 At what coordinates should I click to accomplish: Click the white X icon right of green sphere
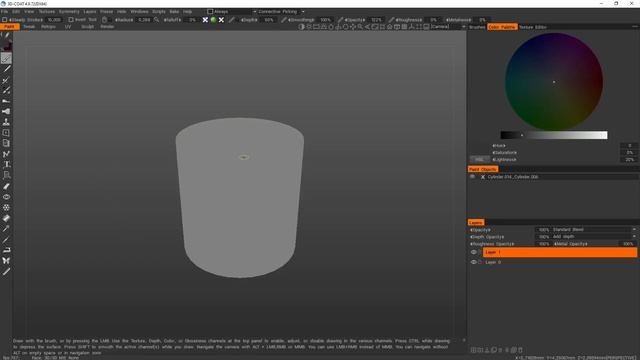pos(221,20)
